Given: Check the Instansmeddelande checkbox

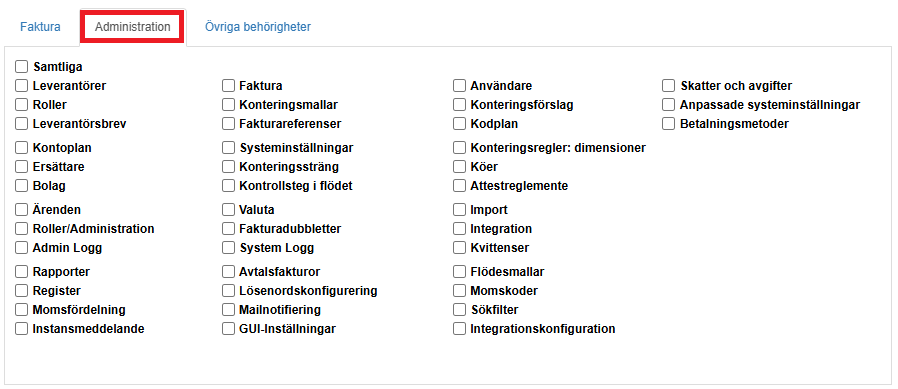Looking at the screenshot, I should [22, 329].
